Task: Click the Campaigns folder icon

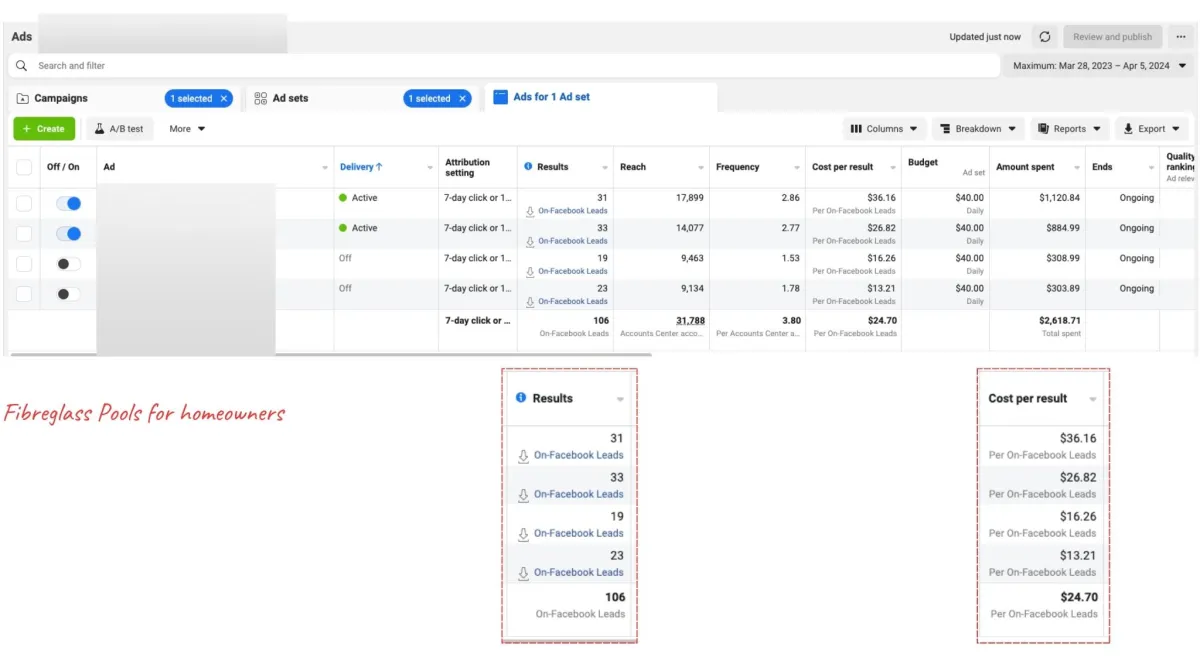Action: [x=23, y=98]
